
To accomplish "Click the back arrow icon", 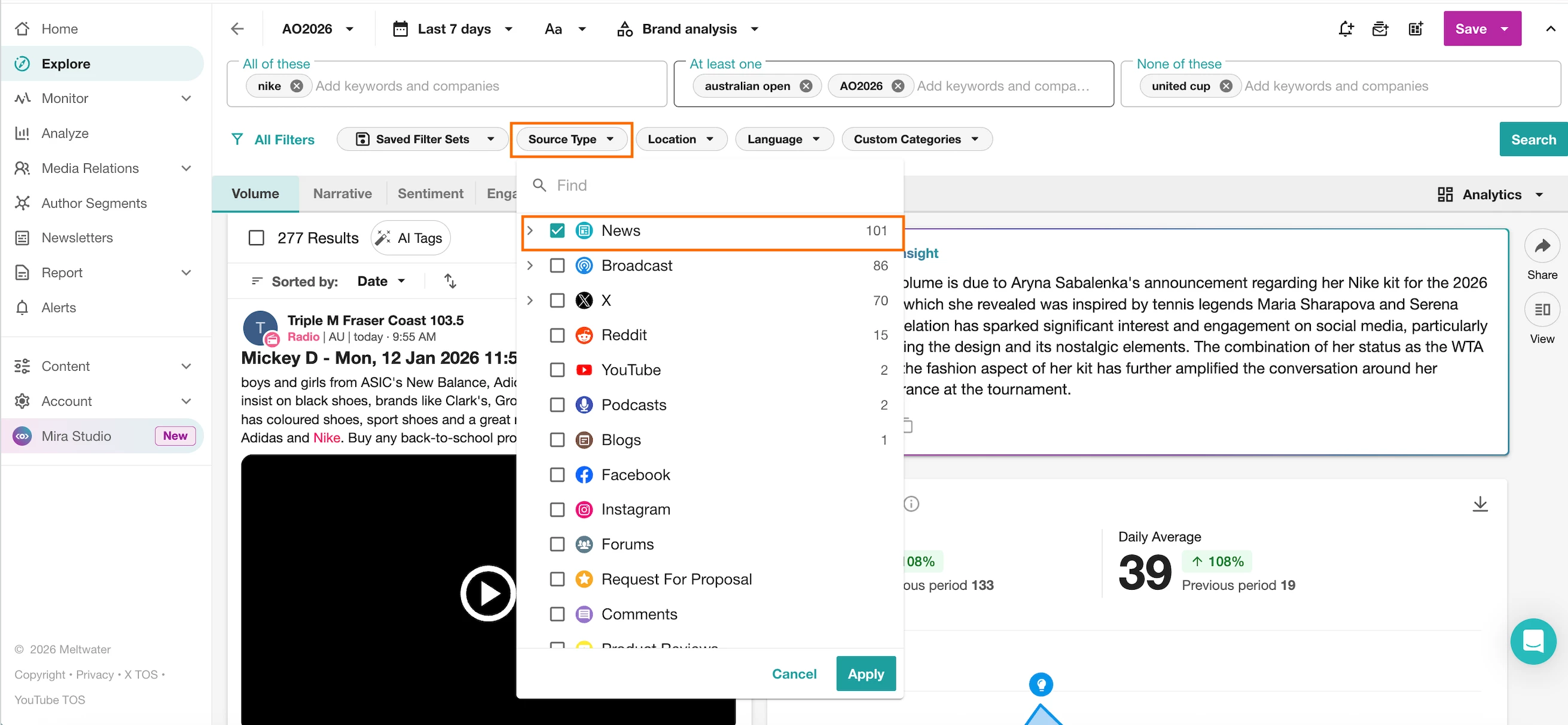I will click(x=237, y=29).
